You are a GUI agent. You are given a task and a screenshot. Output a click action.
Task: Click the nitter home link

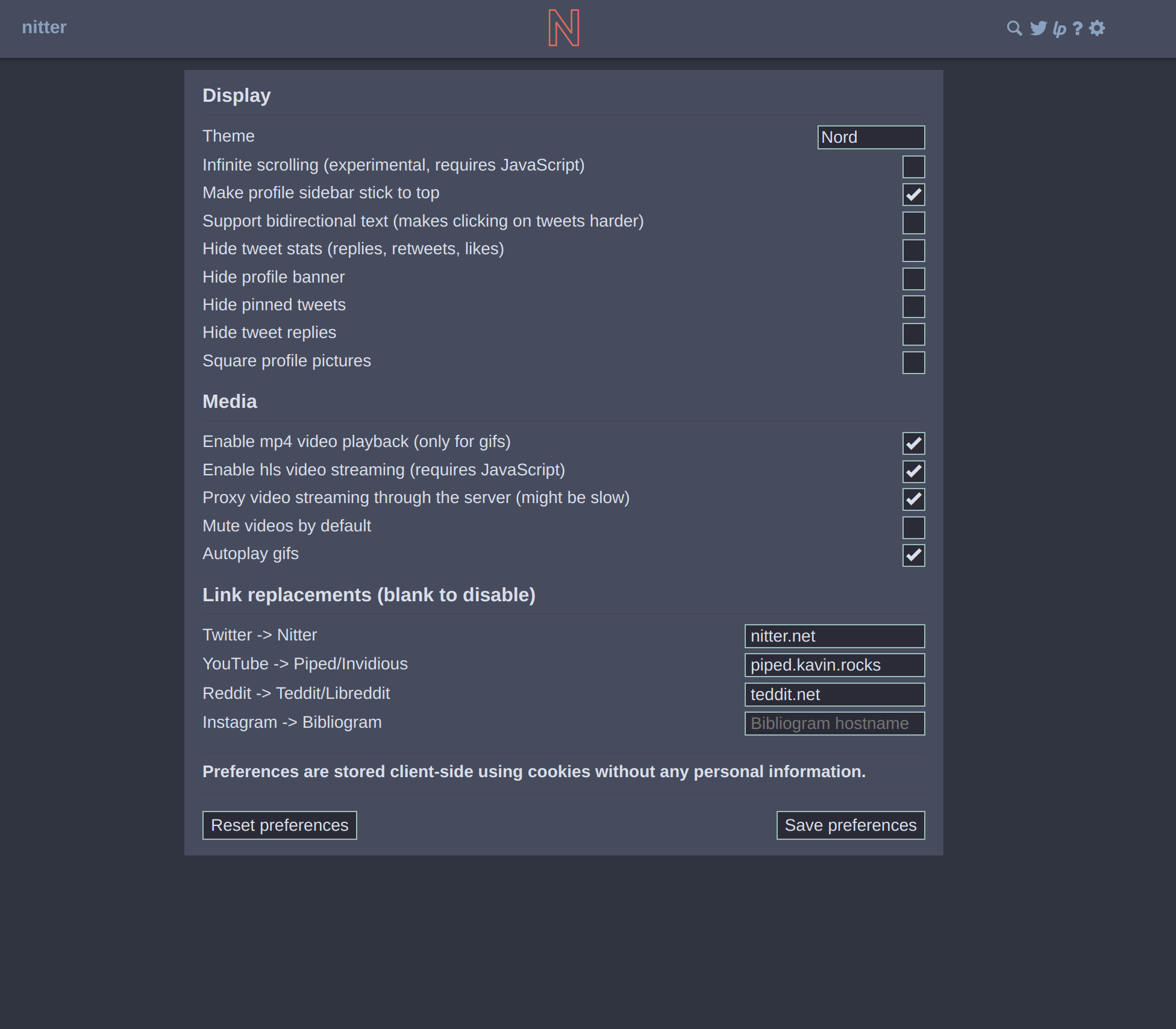pyautogui.click(x=44, y=27)
